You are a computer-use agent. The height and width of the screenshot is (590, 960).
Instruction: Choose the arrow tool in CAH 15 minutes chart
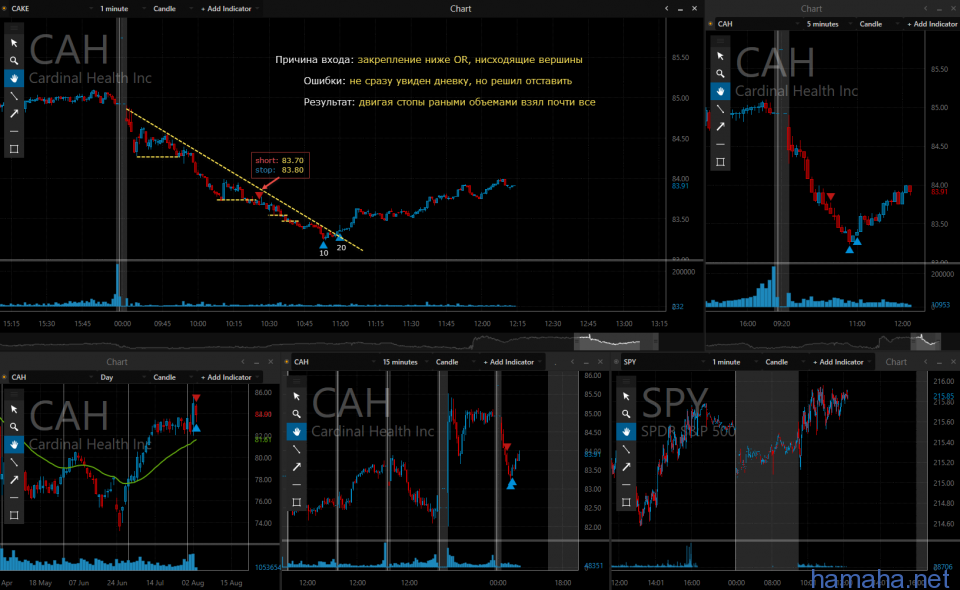click(297, 467)
